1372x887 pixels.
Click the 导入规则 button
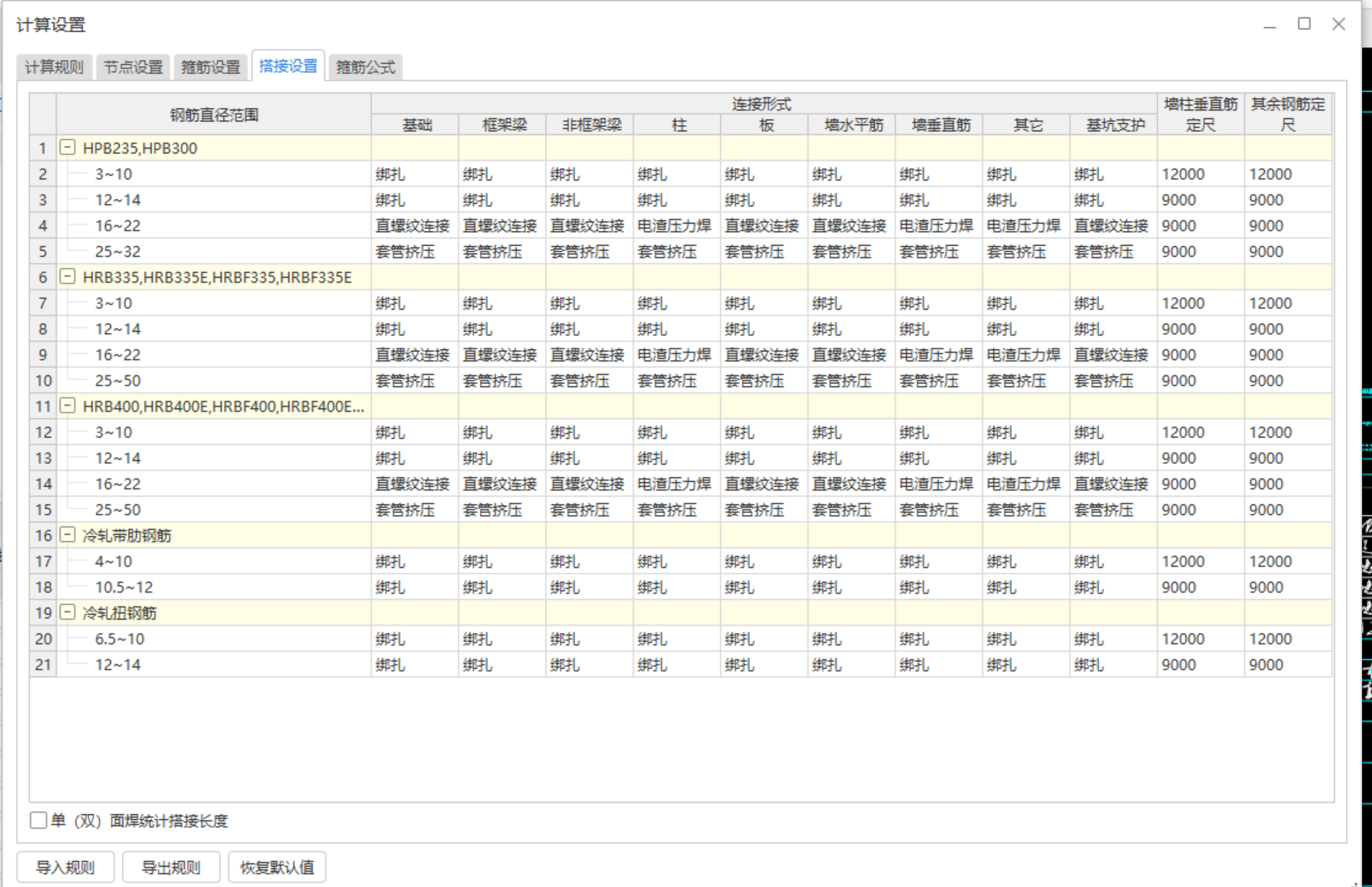pos(66,867)
